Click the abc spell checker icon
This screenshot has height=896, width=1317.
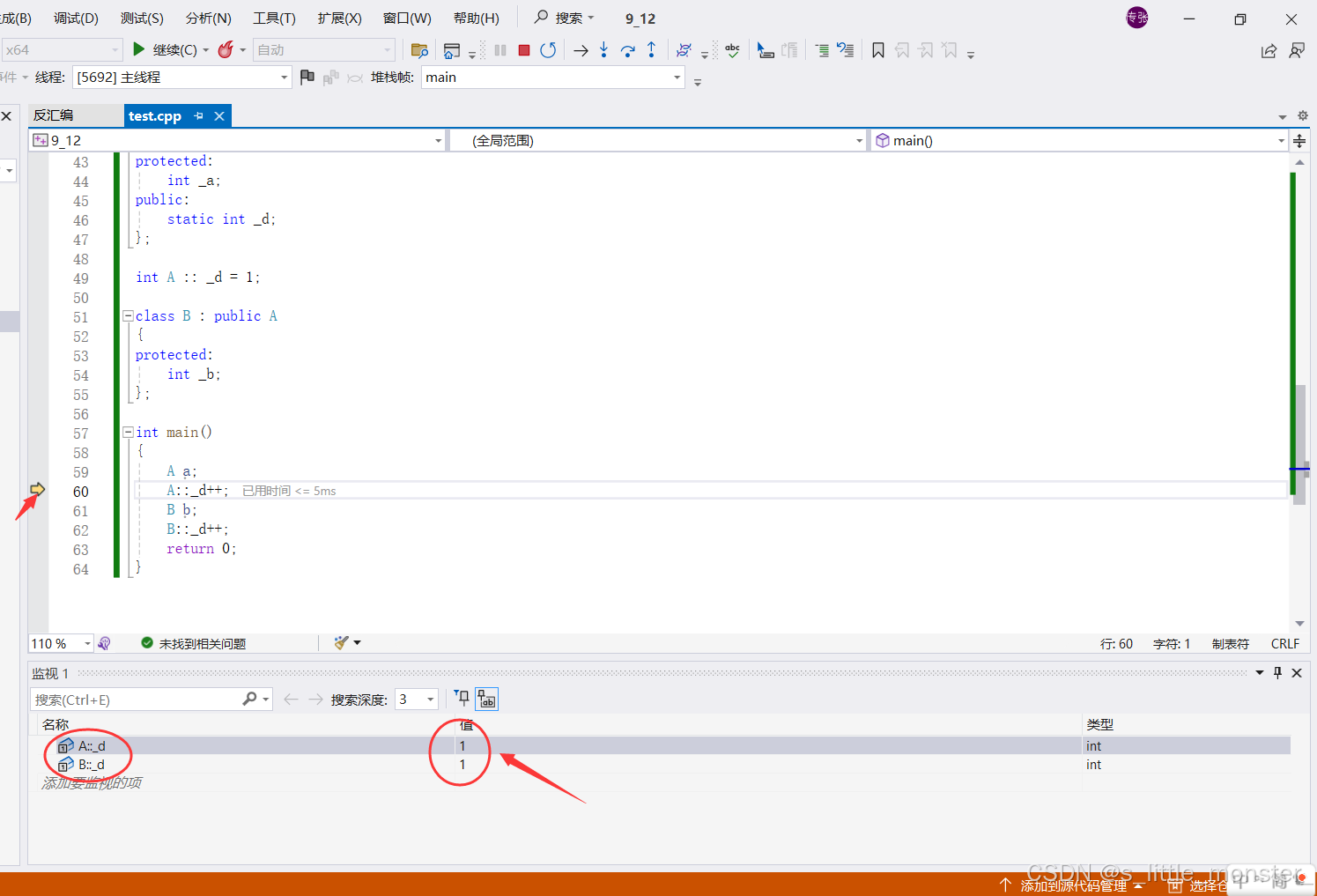pyautogui.click(x=732, y=50)
